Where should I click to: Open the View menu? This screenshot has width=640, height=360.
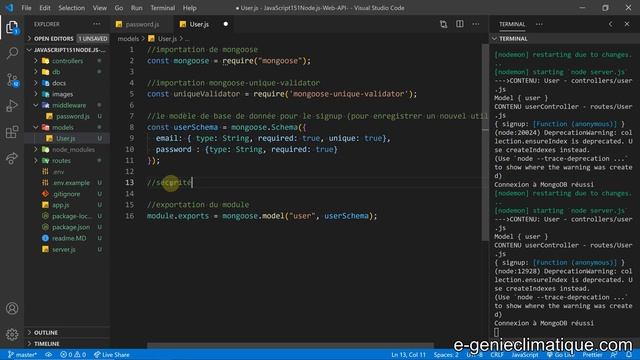click(100, 8)
